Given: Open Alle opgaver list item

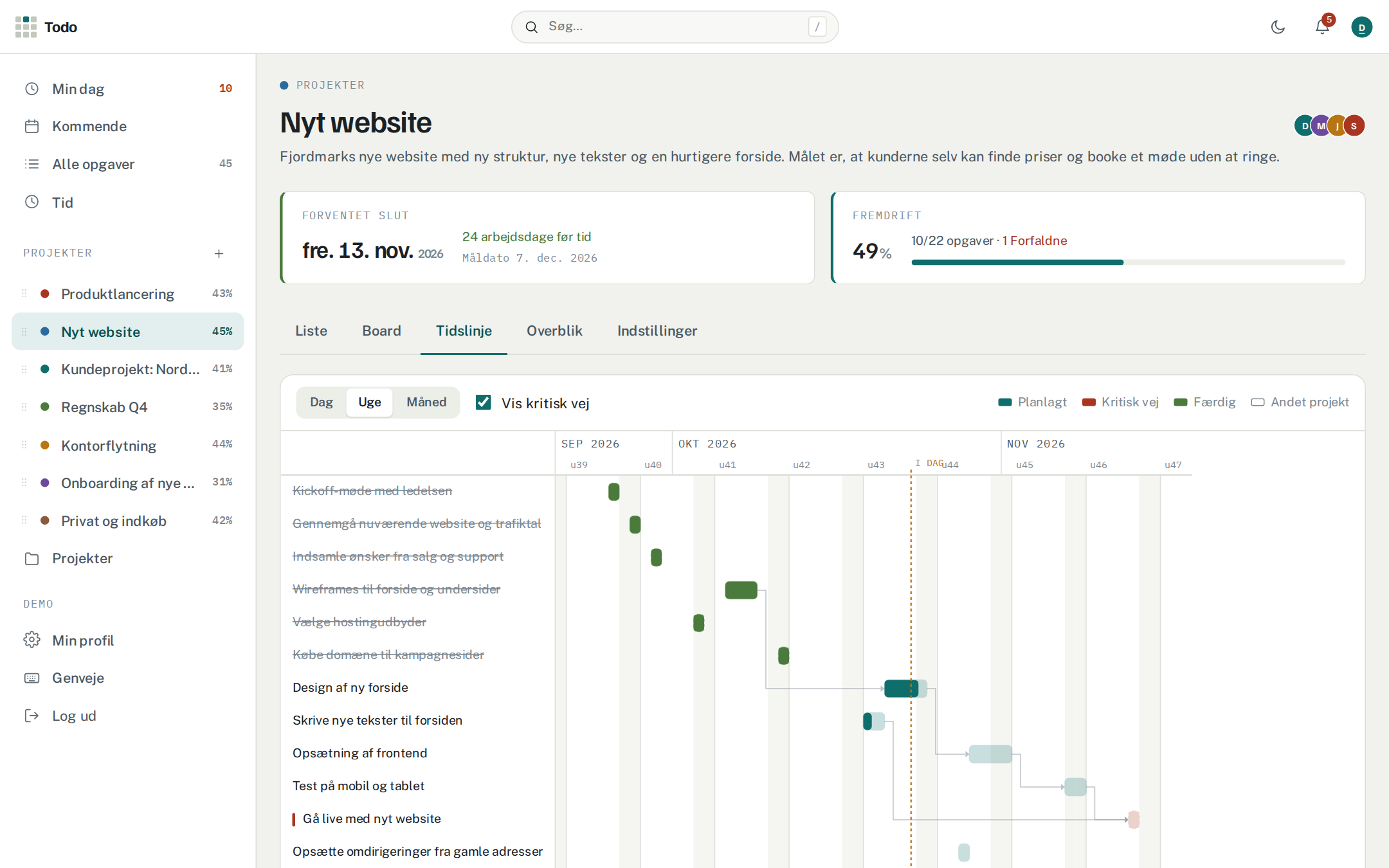Looking at the screenshot, I should point(128,164).
